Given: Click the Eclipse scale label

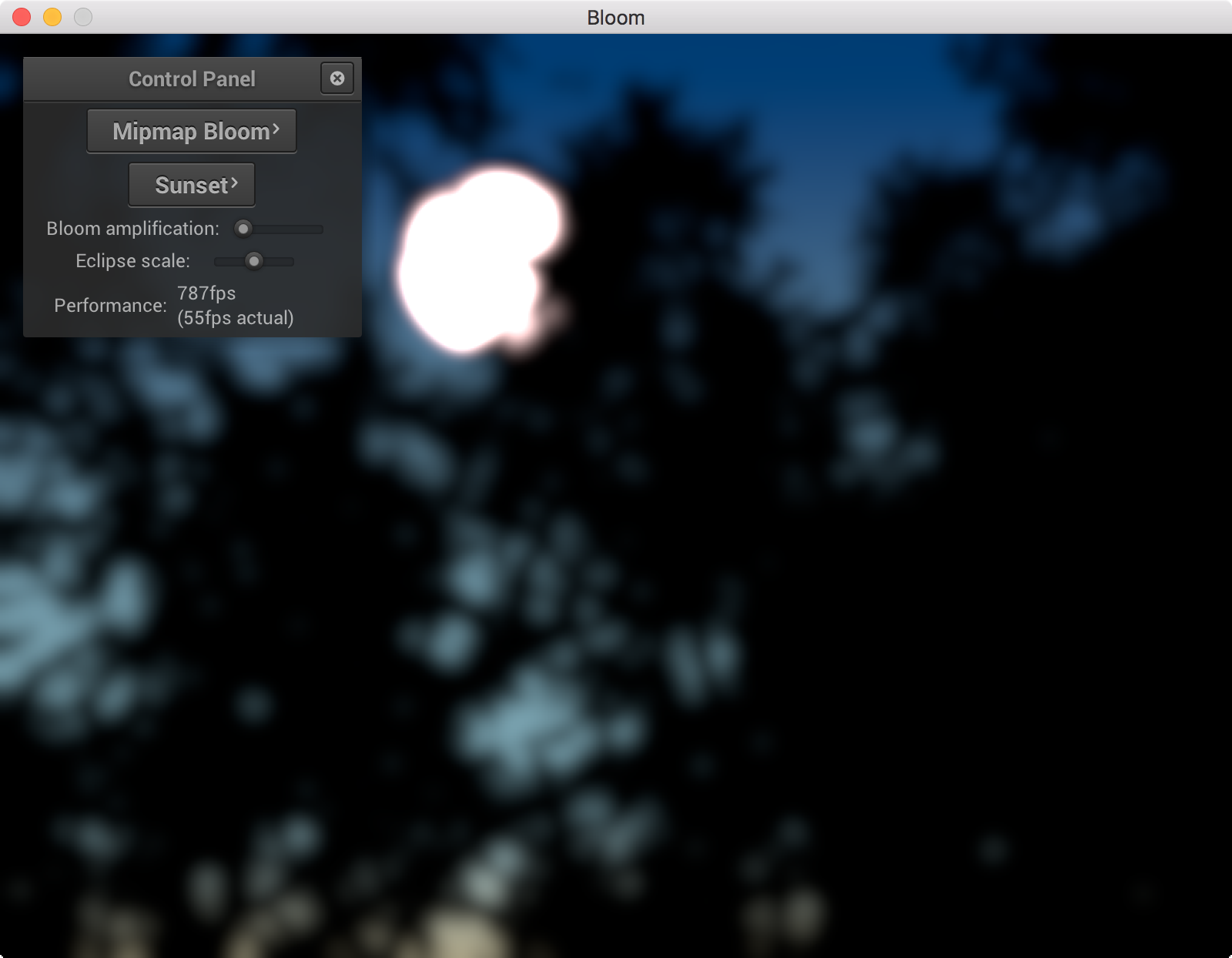Looking at the screenshot, I should [x=132, y=261].
